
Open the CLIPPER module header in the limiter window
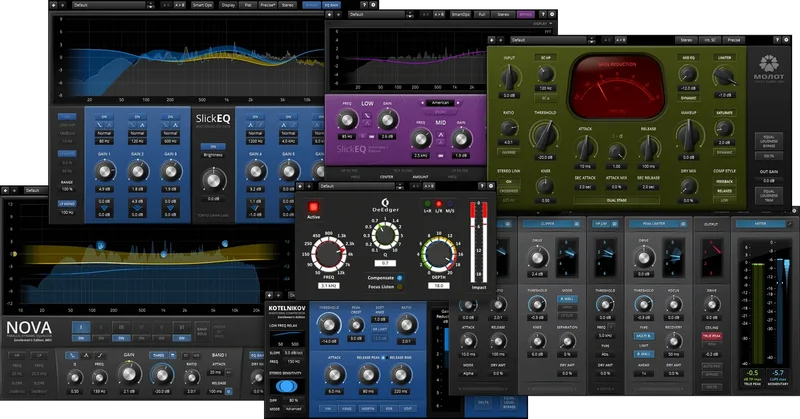click(x=552, y=224)
